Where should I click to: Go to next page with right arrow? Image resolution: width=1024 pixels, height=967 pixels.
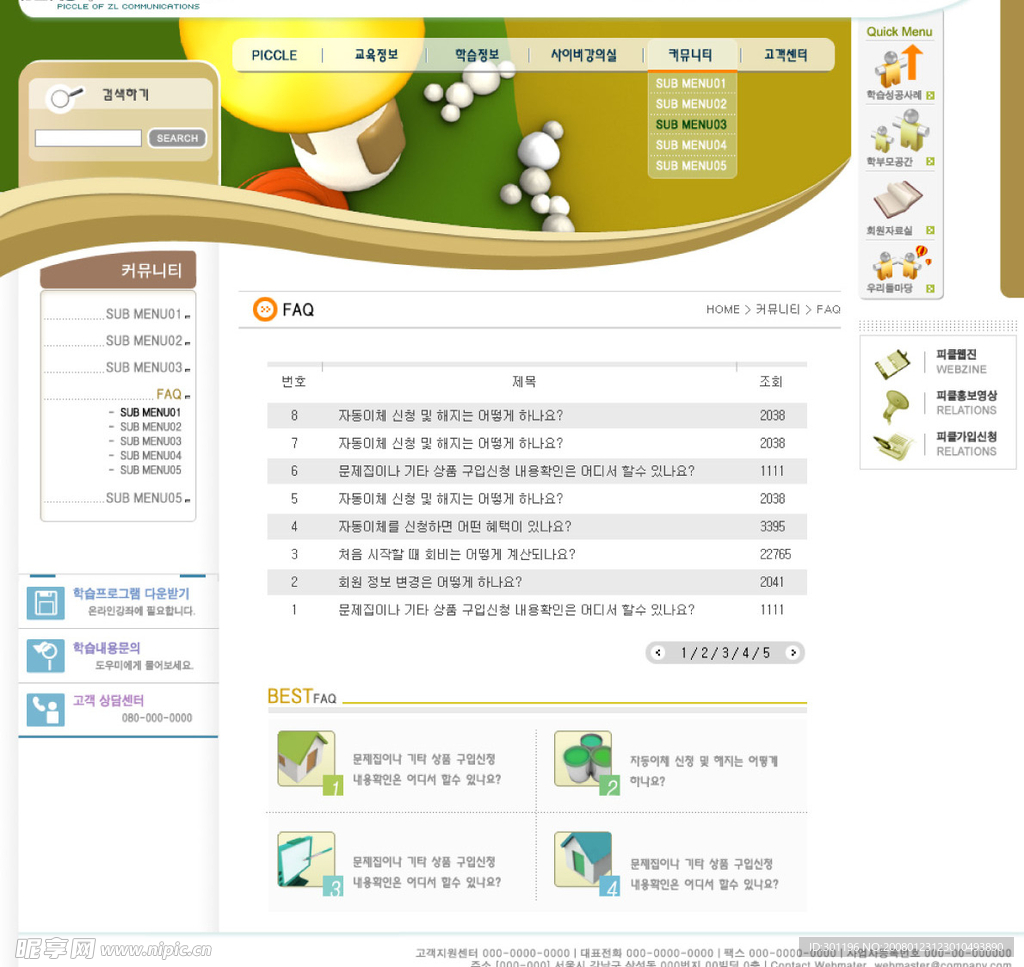793,652
